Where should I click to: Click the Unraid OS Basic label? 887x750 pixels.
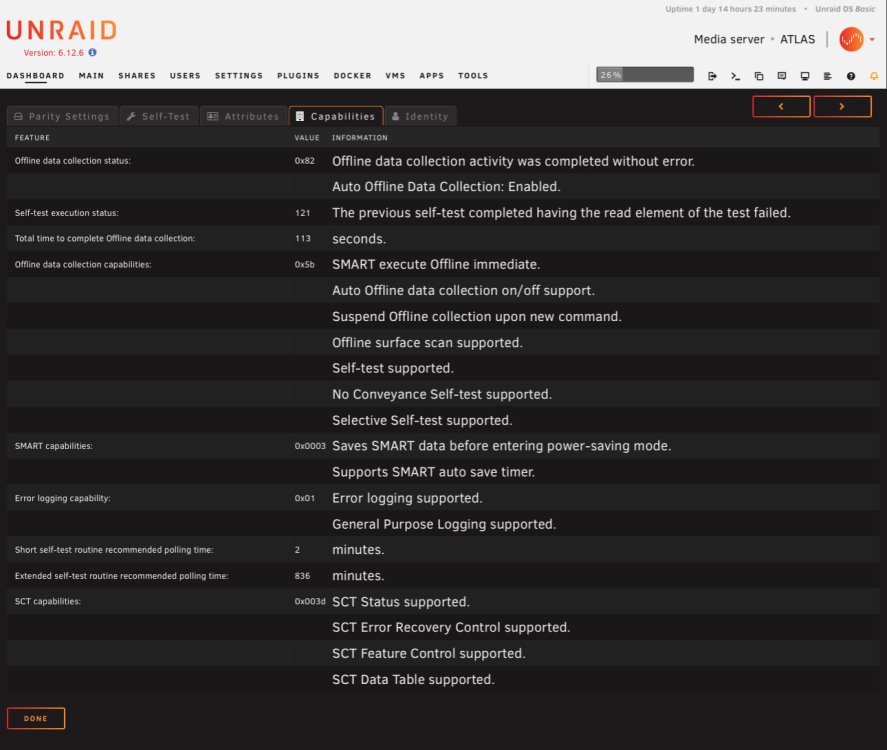coord(845,9)
